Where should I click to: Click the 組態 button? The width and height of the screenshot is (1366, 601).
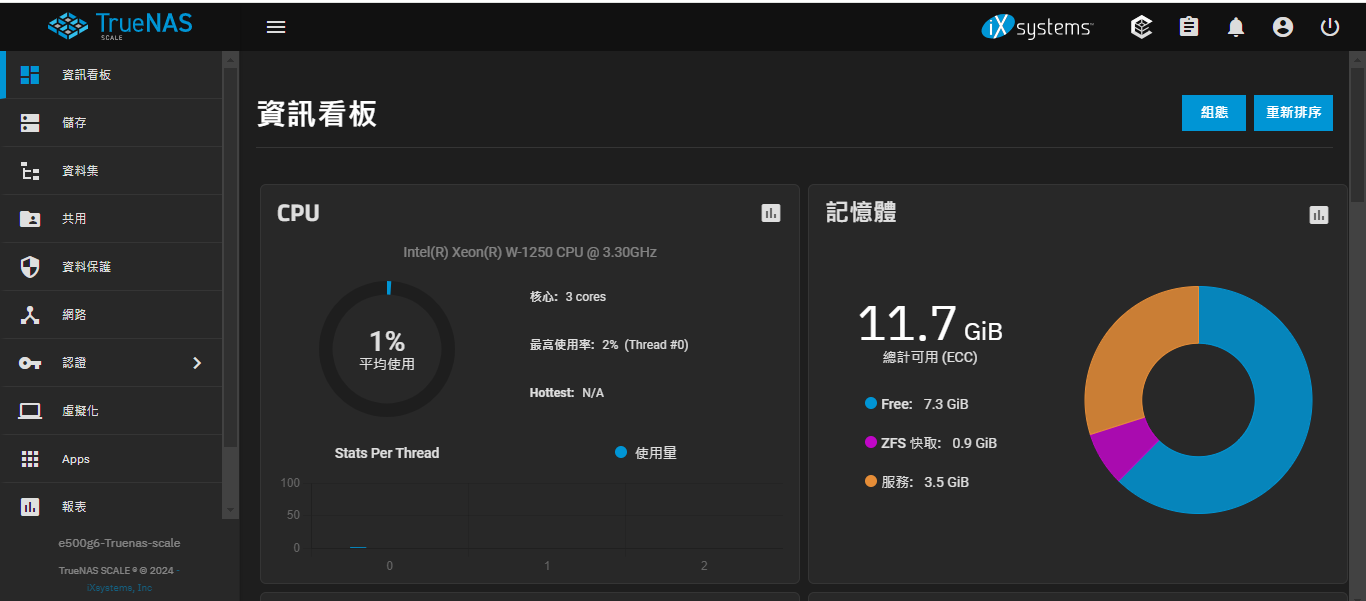tap(1213, 113)
